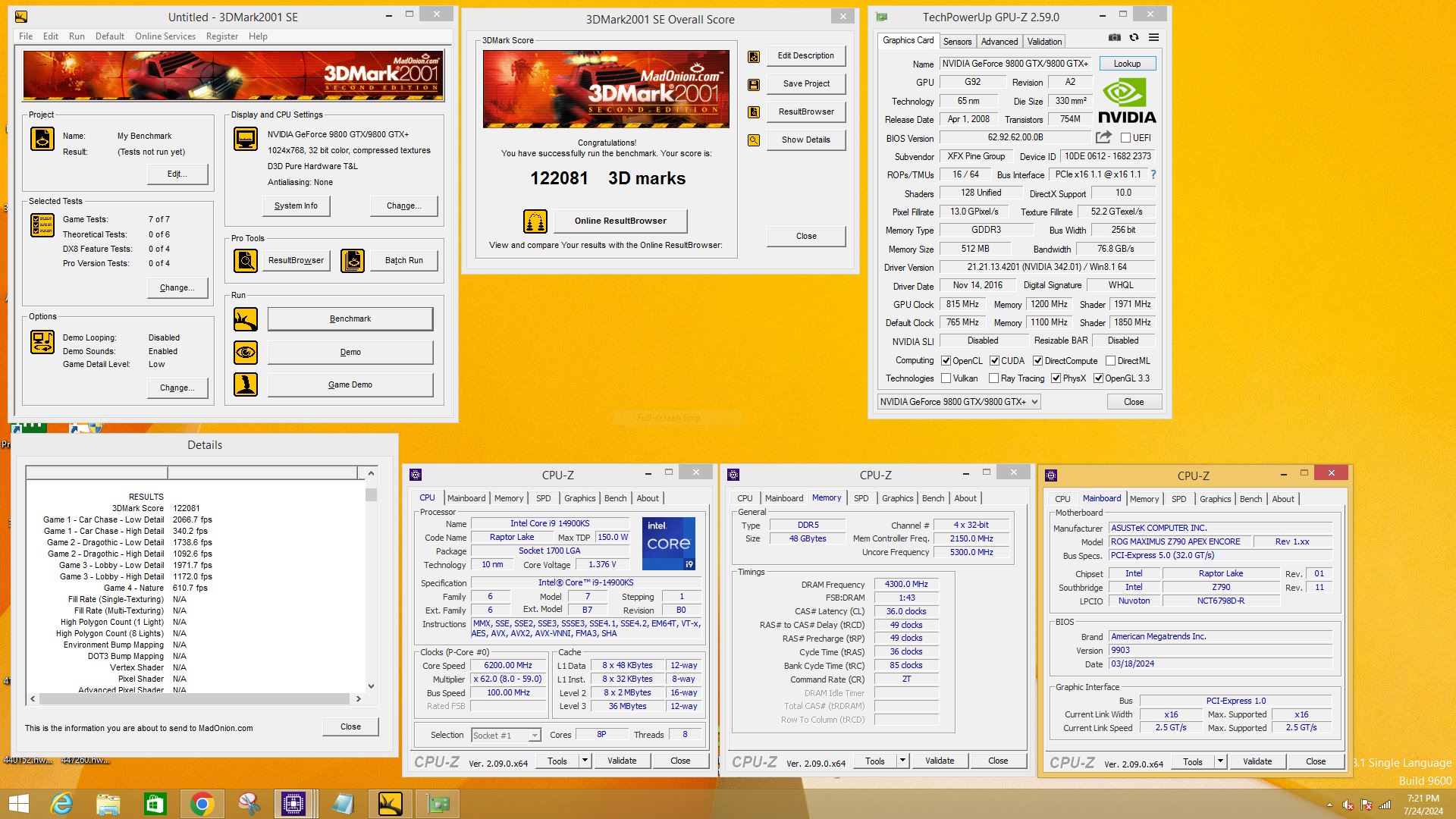This screenshot has width=1456, height=819.
Task: Click the Edit button in Project section
Action: pyautogui.click(x=177, y=174)
